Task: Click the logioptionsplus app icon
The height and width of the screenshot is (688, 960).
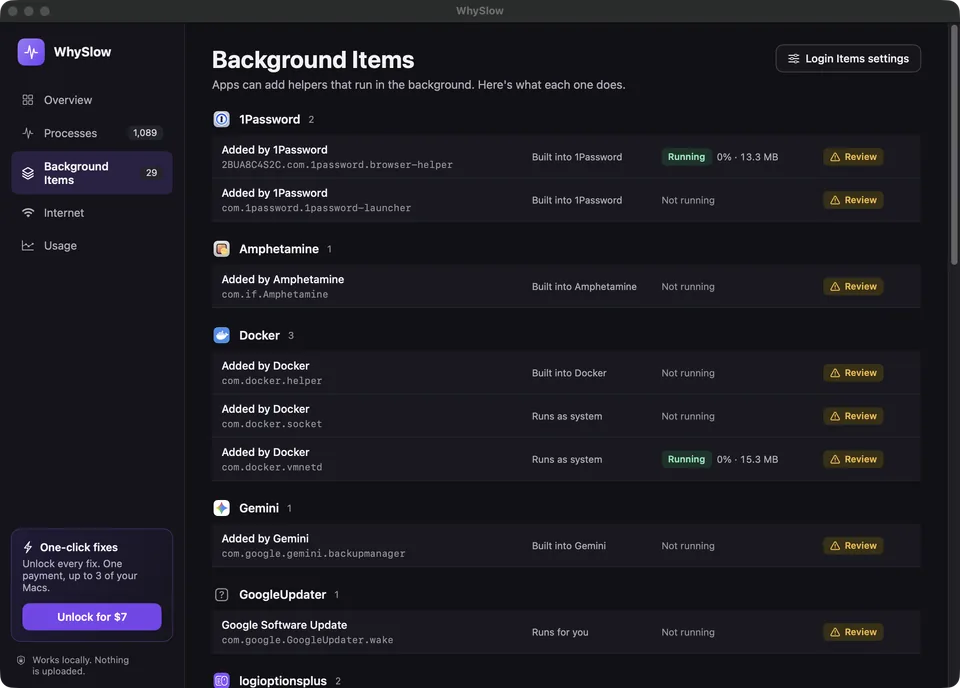Action: [x=222, y=681]
